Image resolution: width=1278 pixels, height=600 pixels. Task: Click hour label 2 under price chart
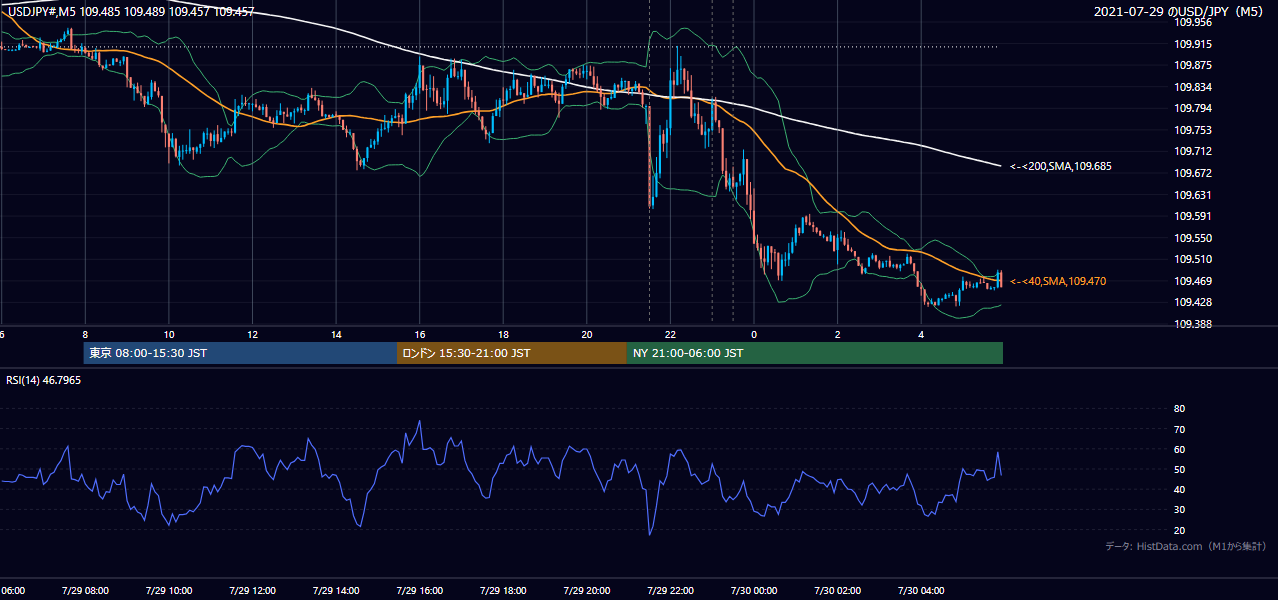click(x=837, y=335)
